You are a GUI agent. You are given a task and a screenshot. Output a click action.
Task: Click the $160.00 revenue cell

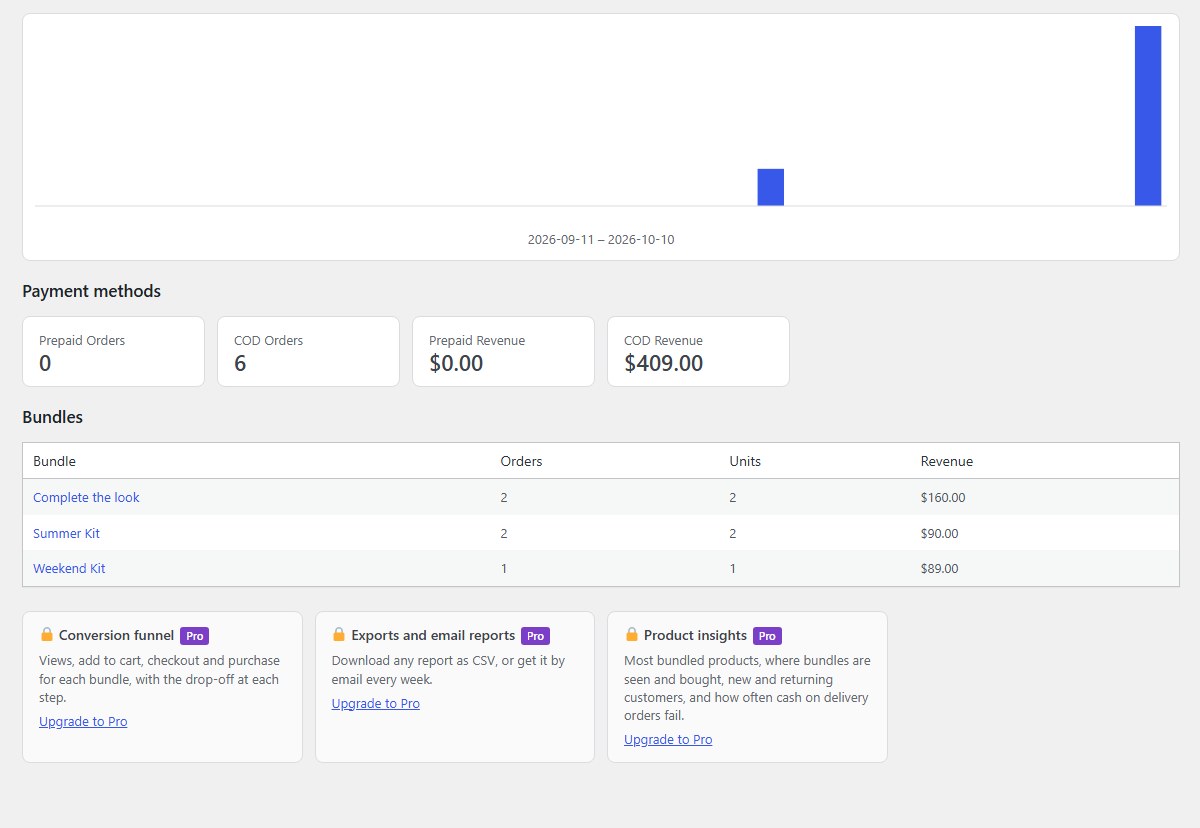[943, 497]
